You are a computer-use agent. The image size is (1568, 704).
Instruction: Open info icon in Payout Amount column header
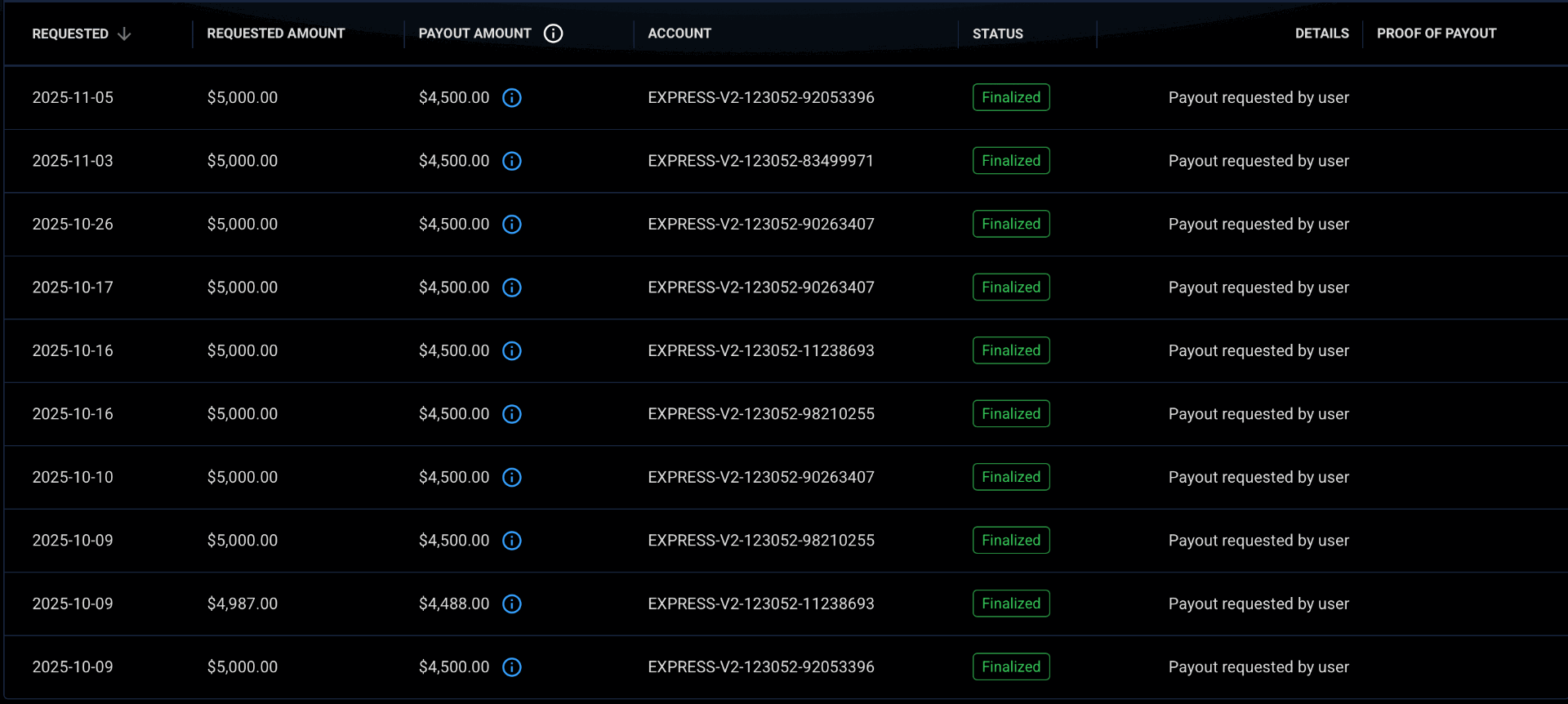pos(553,33)
